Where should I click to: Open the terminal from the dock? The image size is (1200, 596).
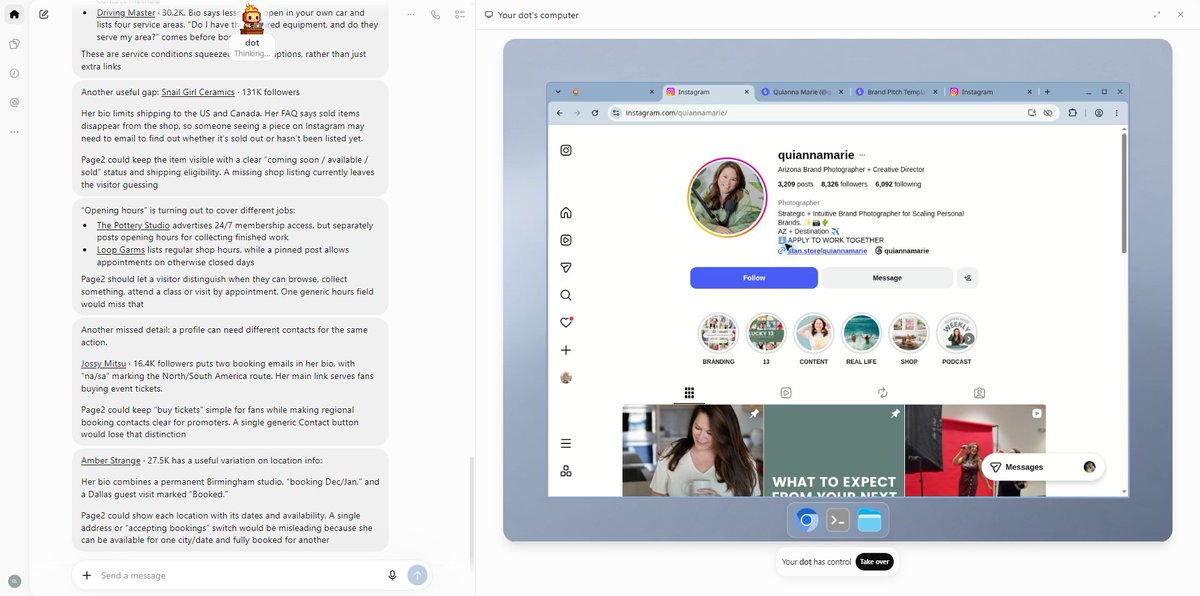pos(838,520)
